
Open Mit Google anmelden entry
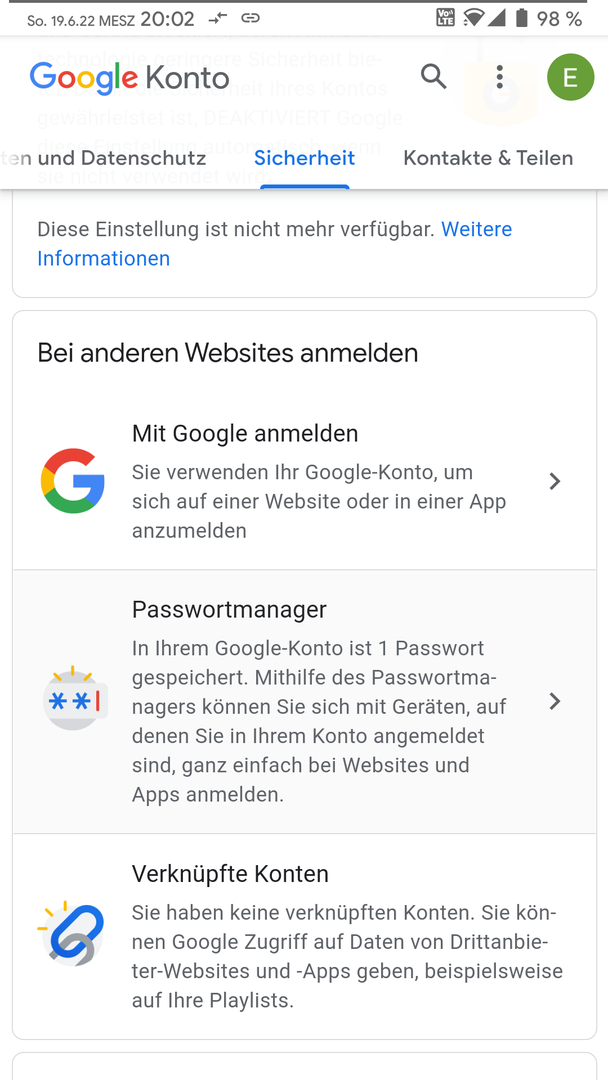coord(304,481)
